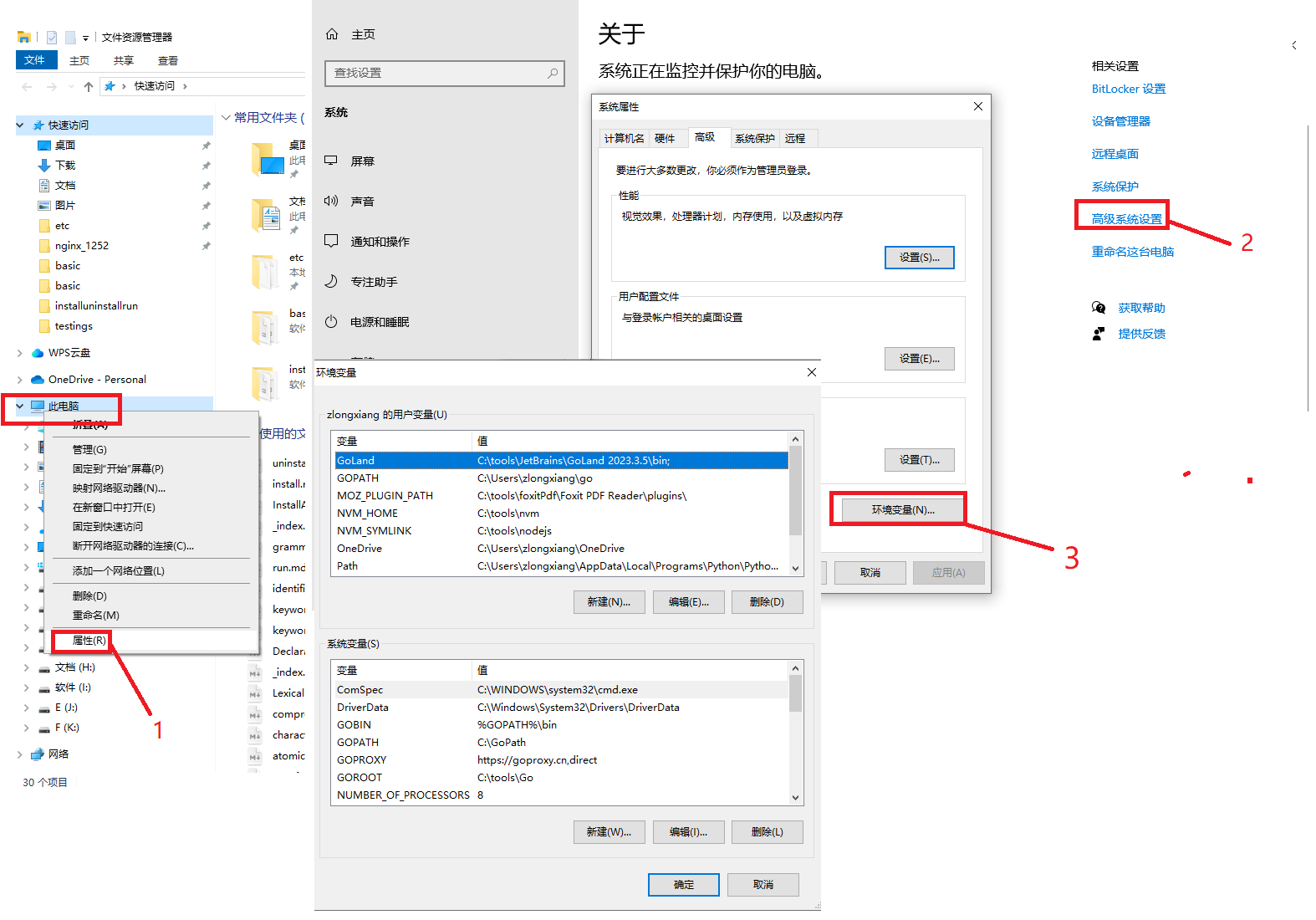This screenshot has width=1316, height=920.
Task: Click 确定 in 环境变量 dialog
Action: (x=684, y=885)
